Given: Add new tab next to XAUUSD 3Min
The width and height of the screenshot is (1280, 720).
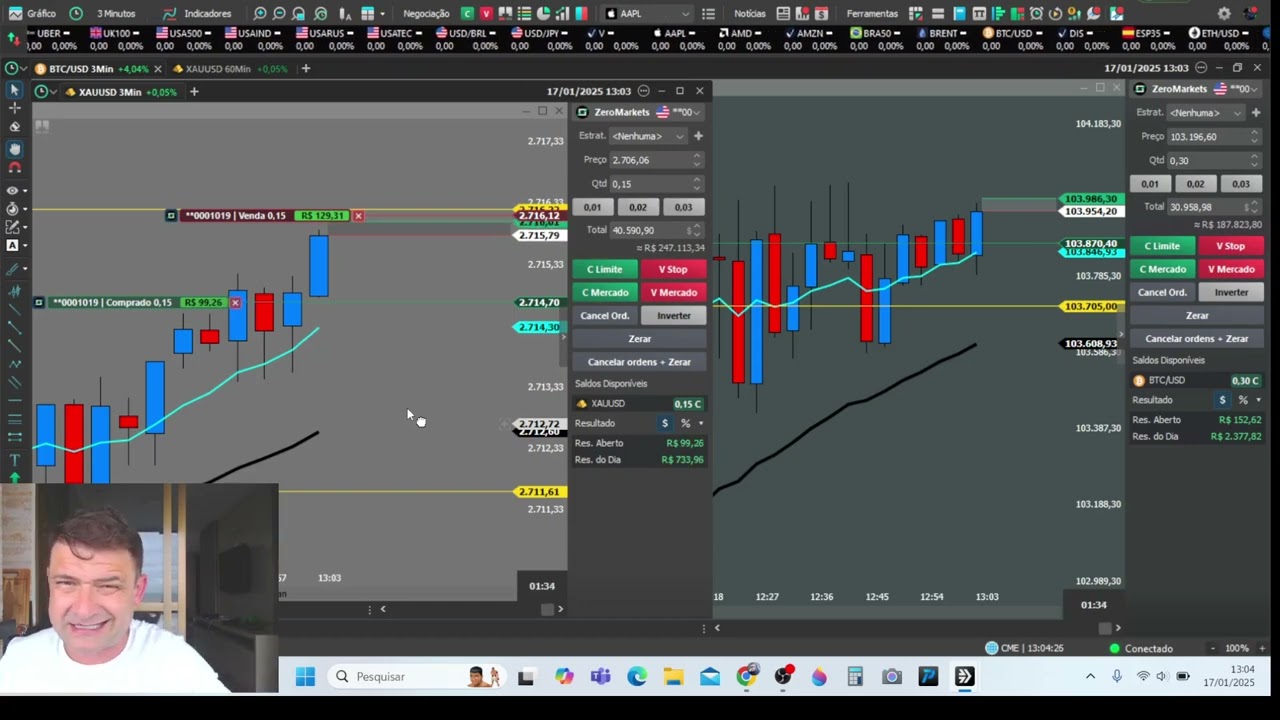Looking at the screenshot, I should 194,92.
